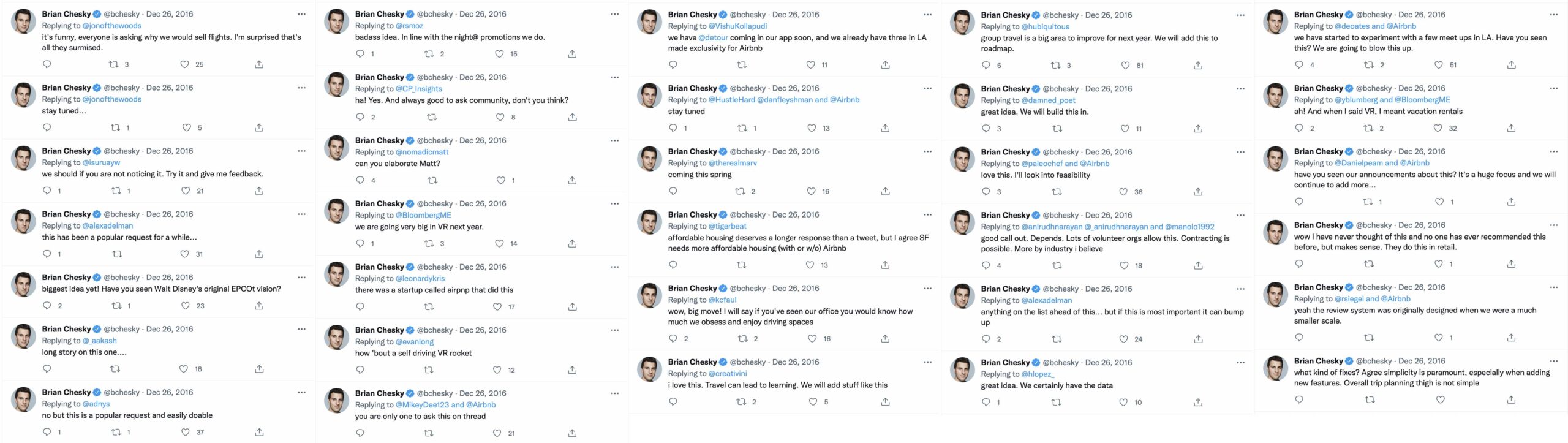This screenshot has height=443, width=1568.
Task: Reply to the group travel roadmap tweet
Action: [986, 66]
